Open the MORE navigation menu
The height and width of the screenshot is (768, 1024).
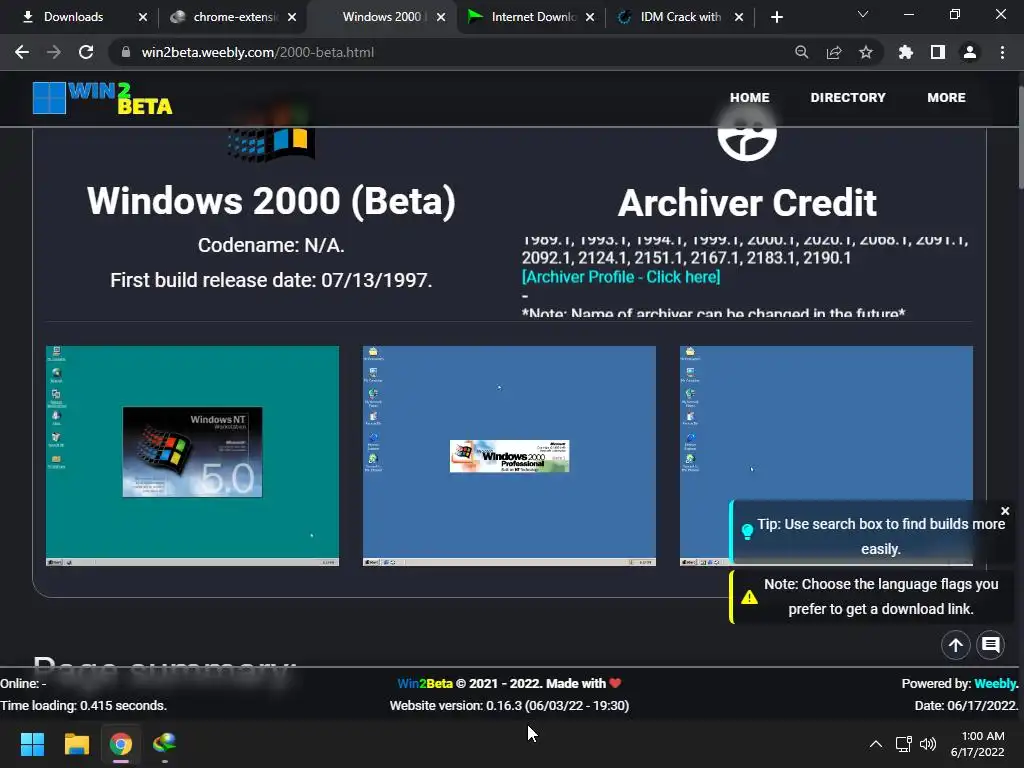click(946, 97)
